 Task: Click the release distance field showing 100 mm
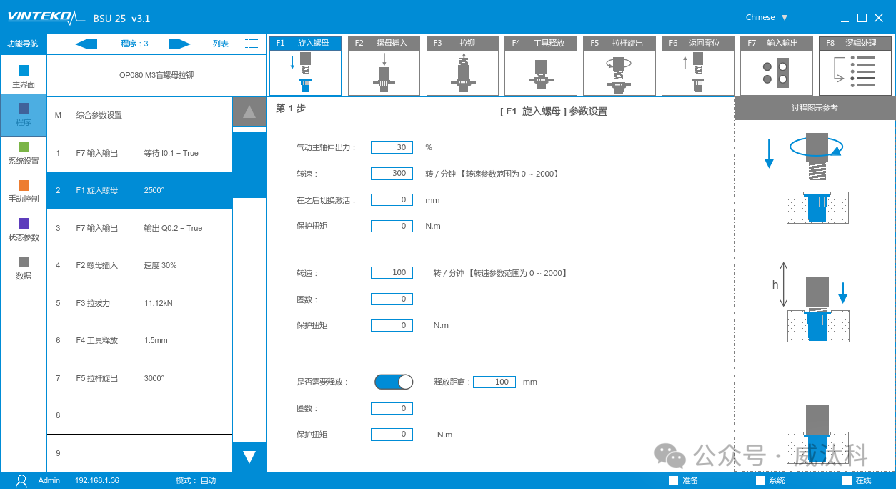[x=495, y=382]
